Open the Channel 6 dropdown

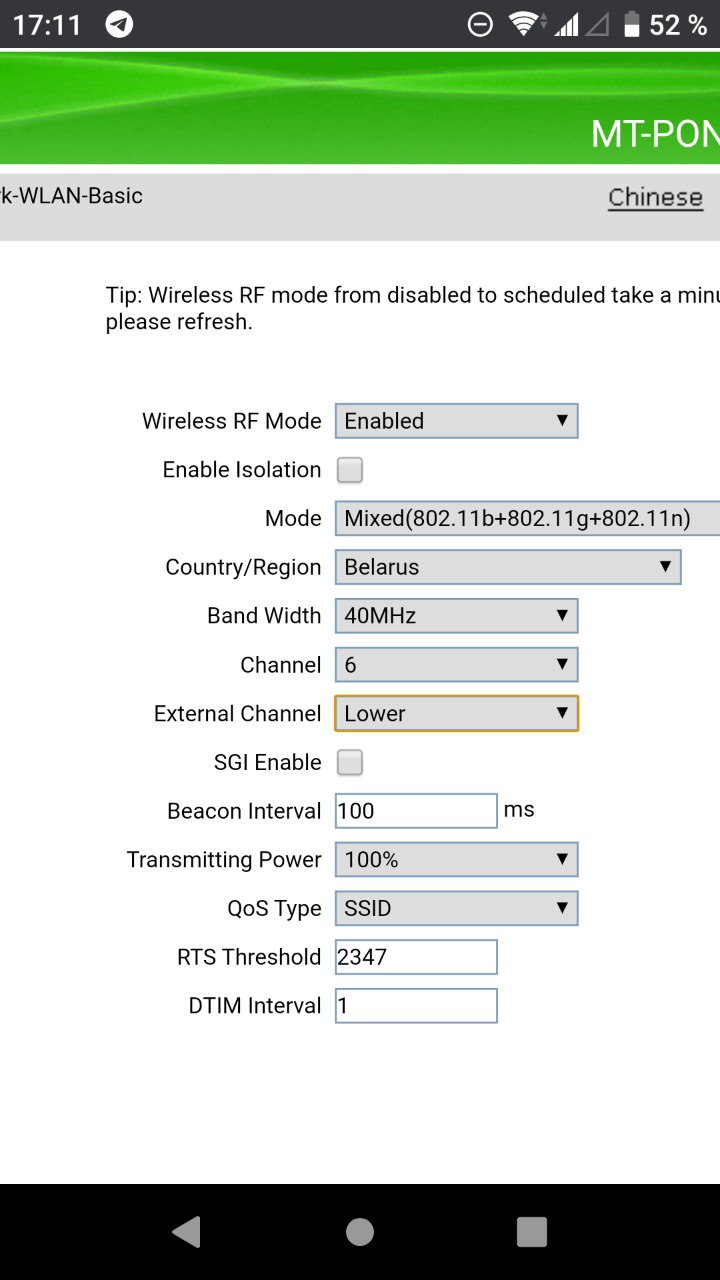[x=456, y=665]
